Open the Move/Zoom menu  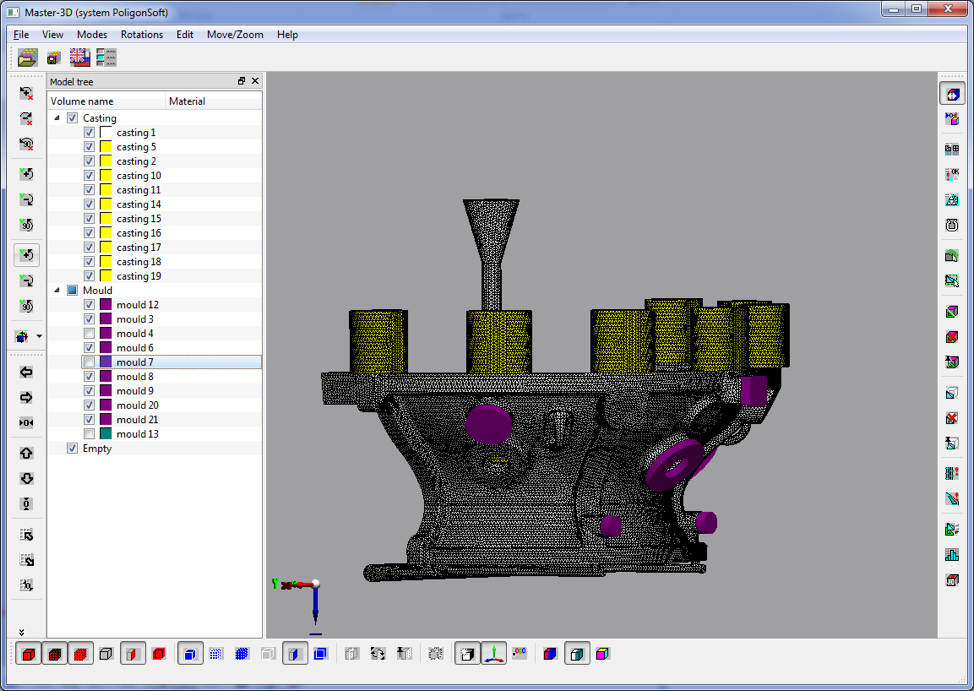tap(235, 34)
